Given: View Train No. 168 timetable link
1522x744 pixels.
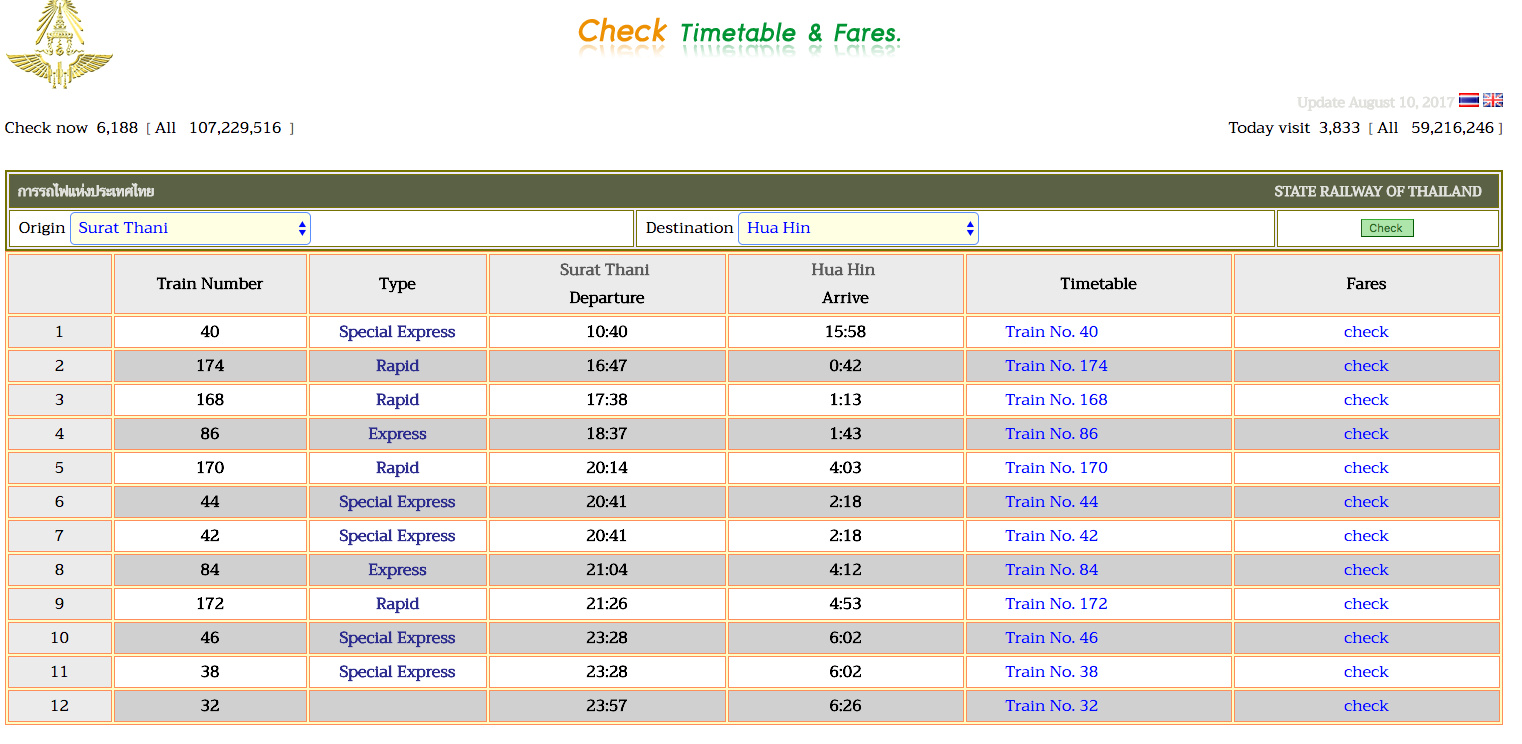Looking at the screenshot, I should point(1056,400).
